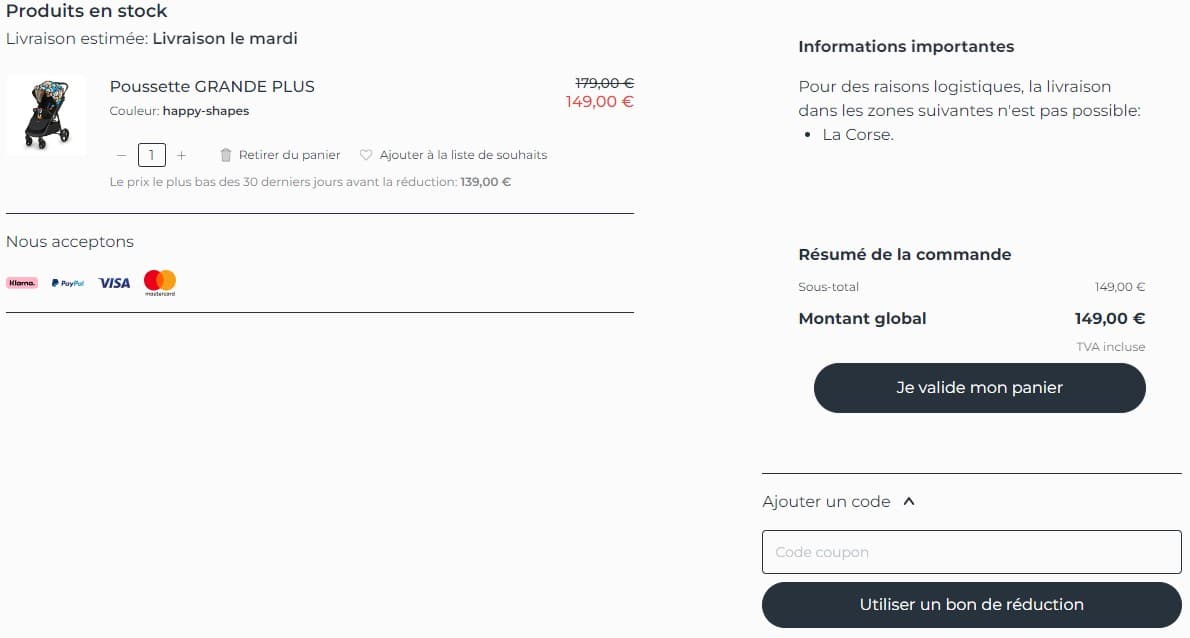Click inside the Code coupon field
The height and width of the screenshot is (638, 1190).
coord(971,552)
